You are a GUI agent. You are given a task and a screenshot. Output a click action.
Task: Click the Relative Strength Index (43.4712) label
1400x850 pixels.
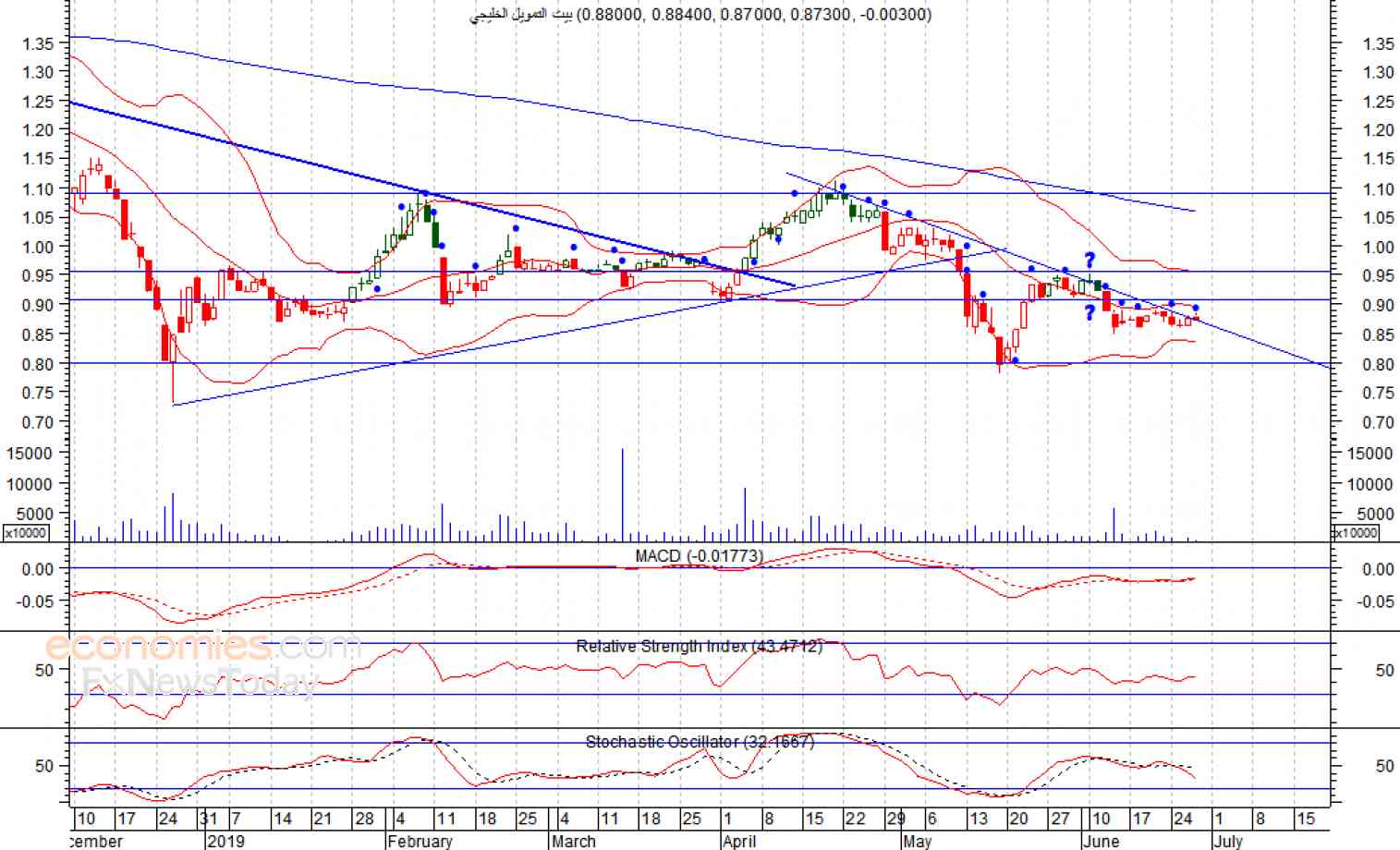(699, 646)
